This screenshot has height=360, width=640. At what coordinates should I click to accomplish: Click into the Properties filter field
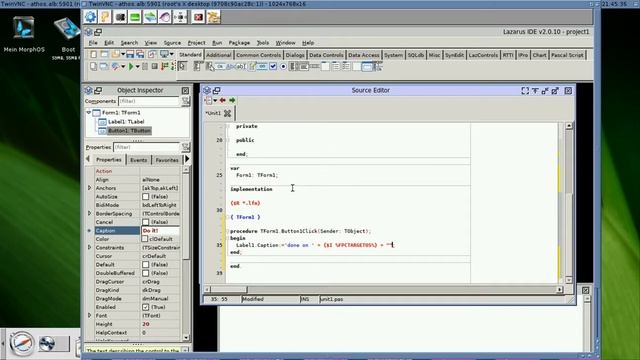146,147
